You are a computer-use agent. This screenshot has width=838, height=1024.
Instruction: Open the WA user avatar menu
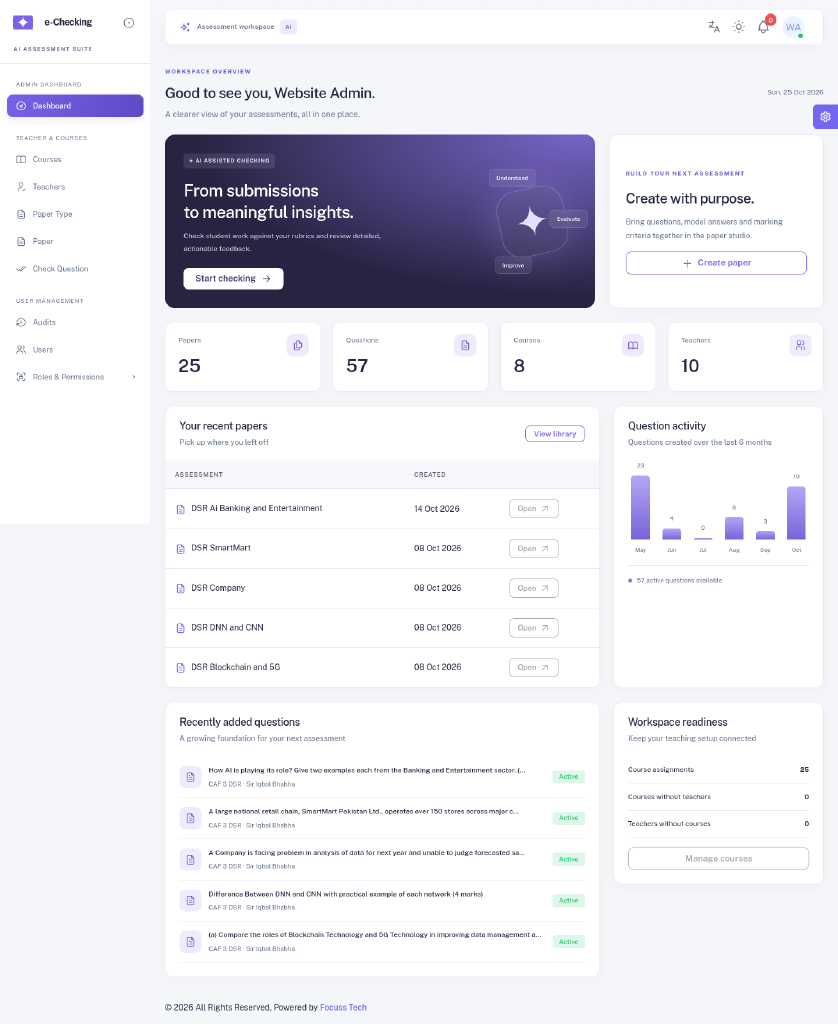pyautogui.click(x=793, y=27)
